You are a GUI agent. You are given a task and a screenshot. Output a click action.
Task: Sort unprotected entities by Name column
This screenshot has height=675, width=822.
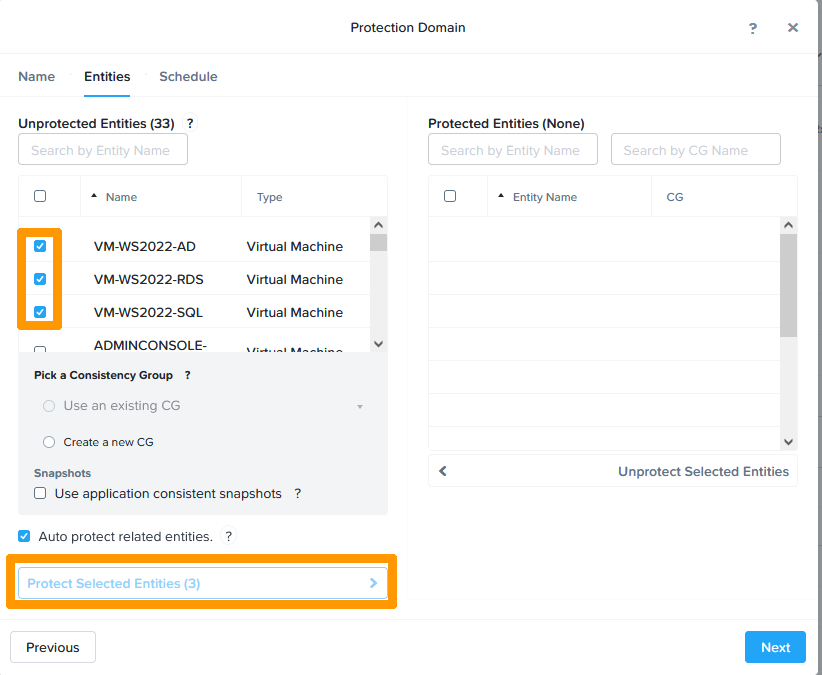[x=121, y=197]
